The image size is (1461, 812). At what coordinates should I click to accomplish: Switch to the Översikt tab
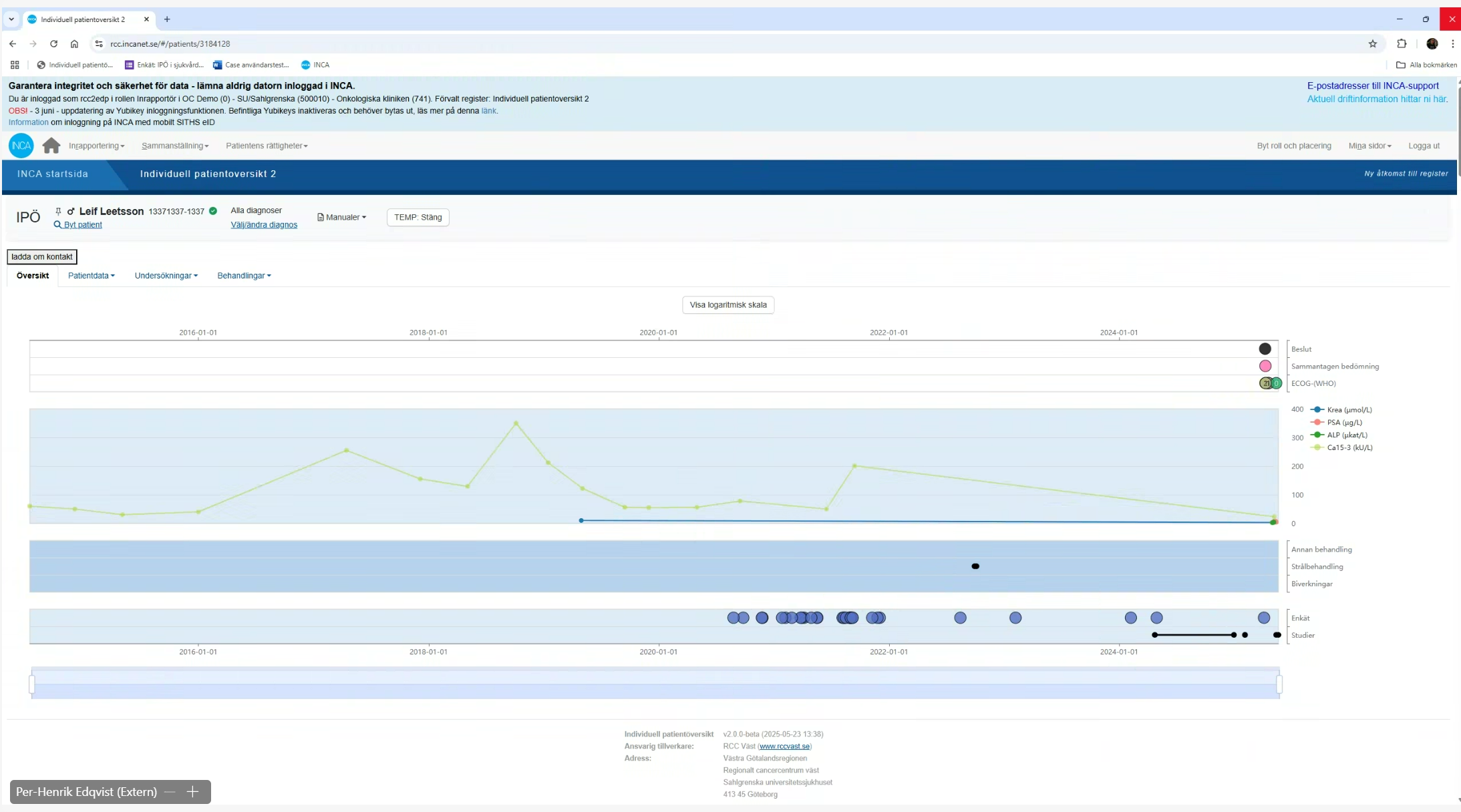pos(31,276)
